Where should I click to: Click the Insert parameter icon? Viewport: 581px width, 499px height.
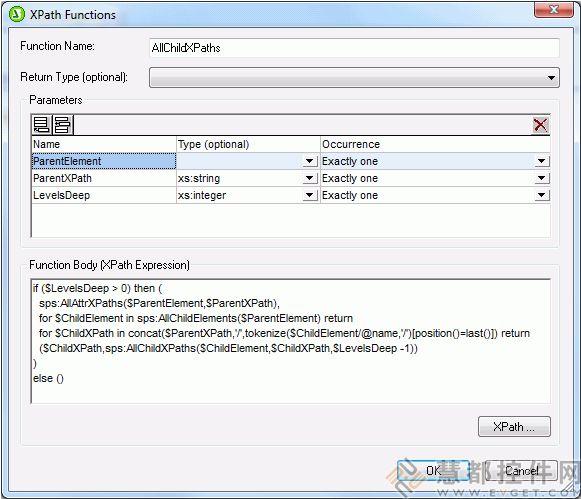[x=62, y=124]
